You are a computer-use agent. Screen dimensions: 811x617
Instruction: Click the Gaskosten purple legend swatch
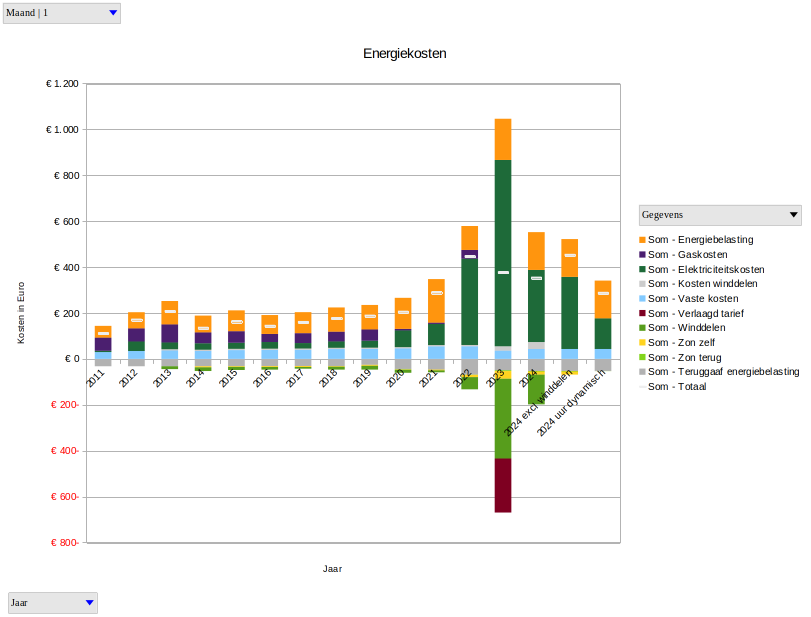tap(642, 255)
